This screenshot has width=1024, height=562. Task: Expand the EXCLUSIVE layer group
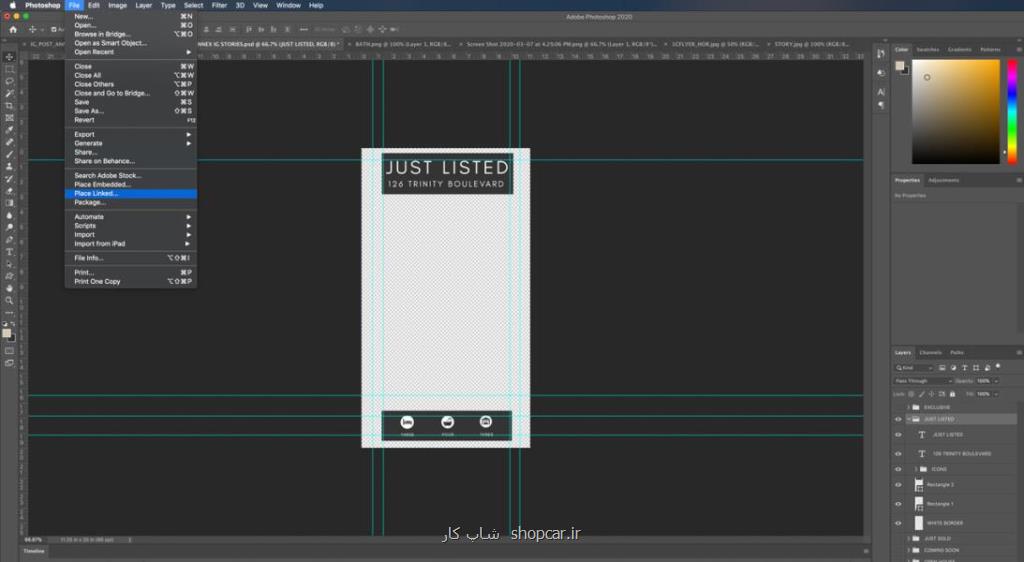click(908, 407)
